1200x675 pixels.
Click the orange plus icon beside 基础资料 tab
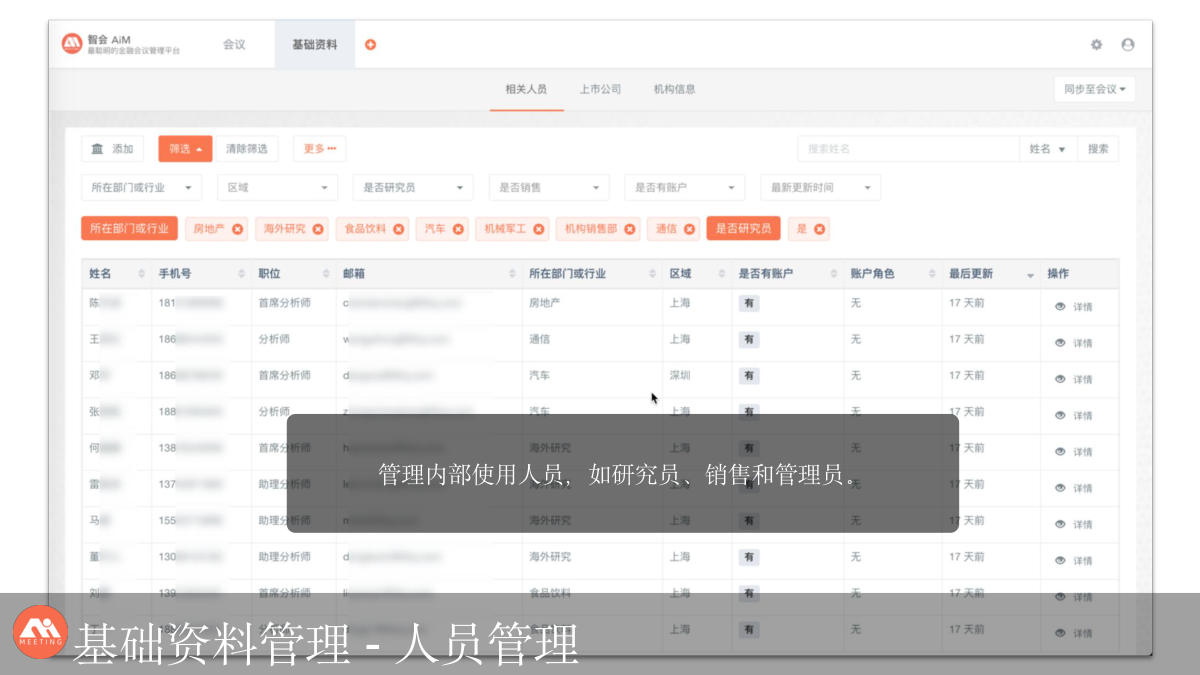pos(370,45)
